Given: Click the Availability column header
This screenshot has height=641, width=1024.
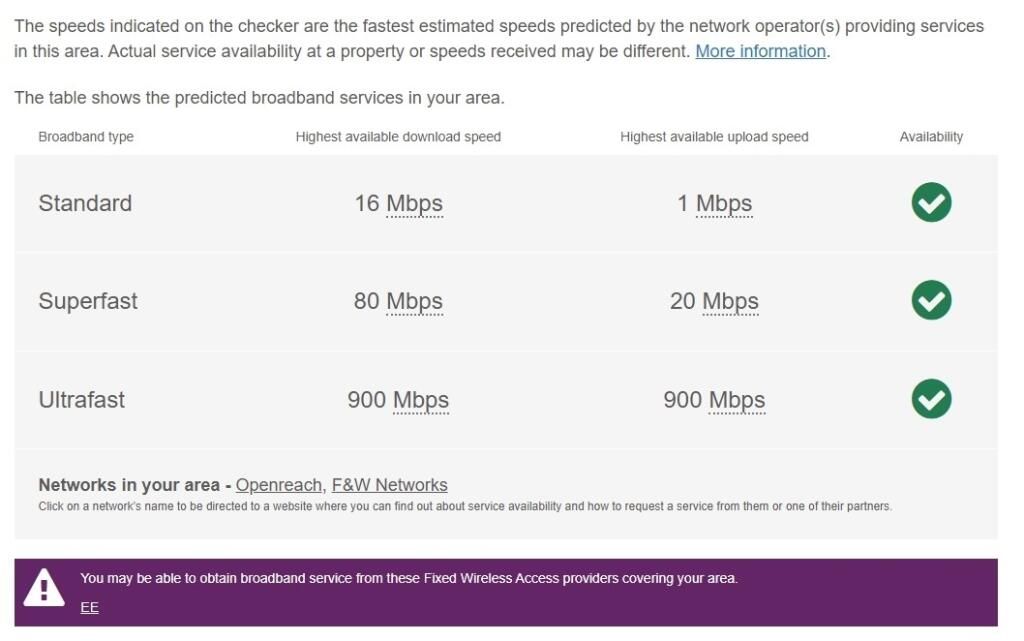Looking at the screenshot, I should [931, 137].
